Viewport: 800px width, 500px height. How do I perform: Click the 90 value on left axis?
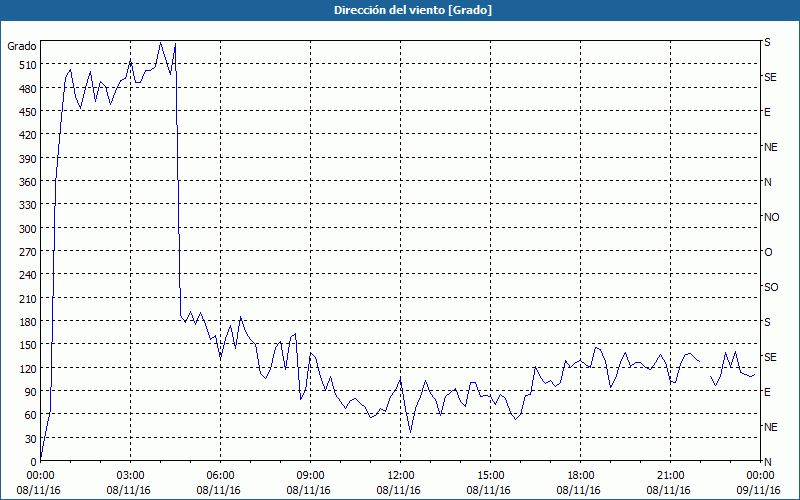click(31, 392)
